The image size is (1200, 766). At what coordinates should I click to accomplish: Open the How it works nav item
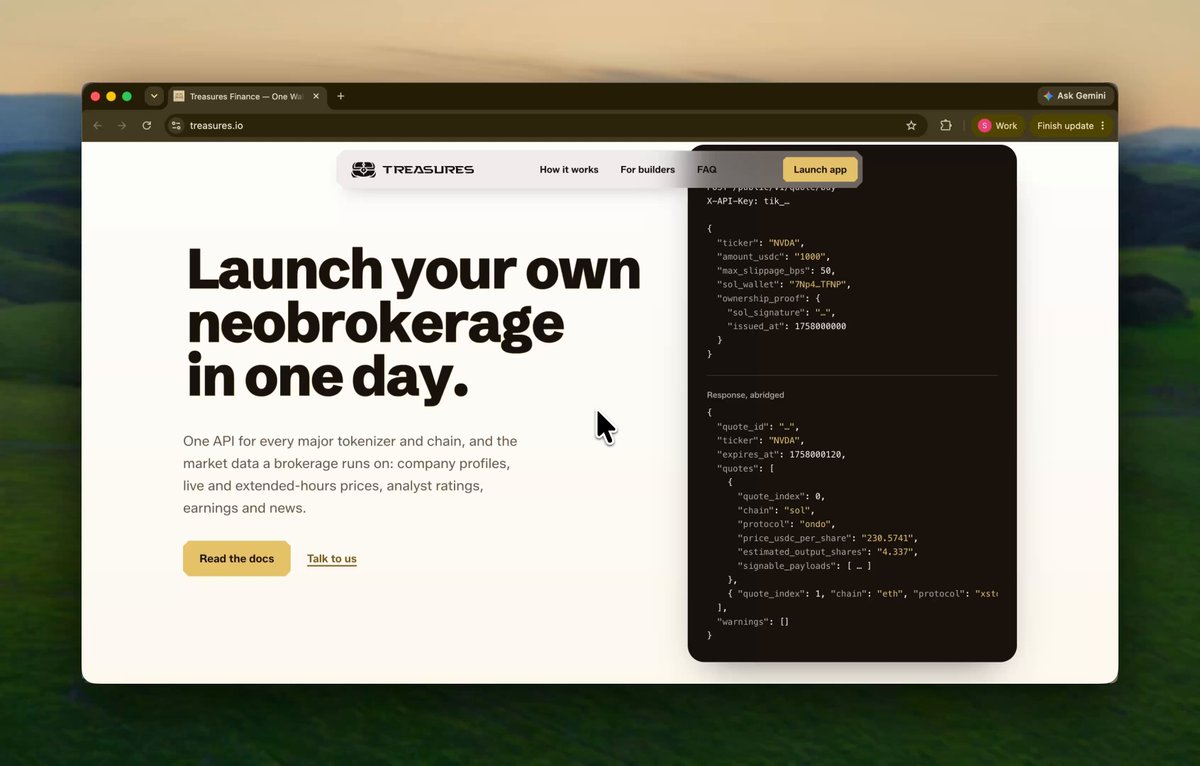click(x=569, y=170)
